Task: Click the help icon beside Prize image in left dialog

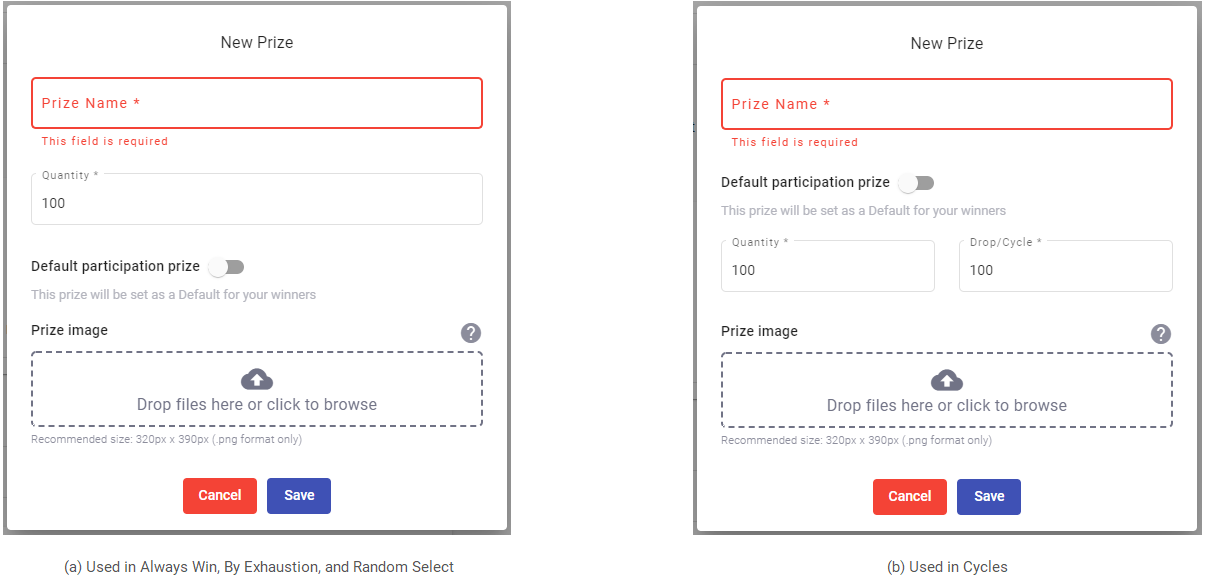Action: [471, 332]
